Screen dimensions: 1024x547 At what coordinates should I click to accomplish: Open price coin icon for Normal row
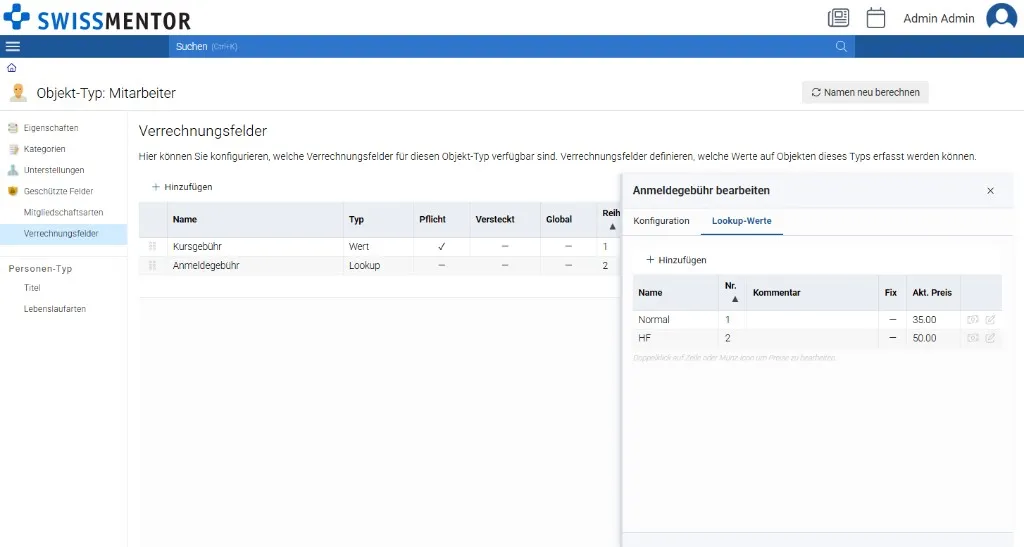972,320
